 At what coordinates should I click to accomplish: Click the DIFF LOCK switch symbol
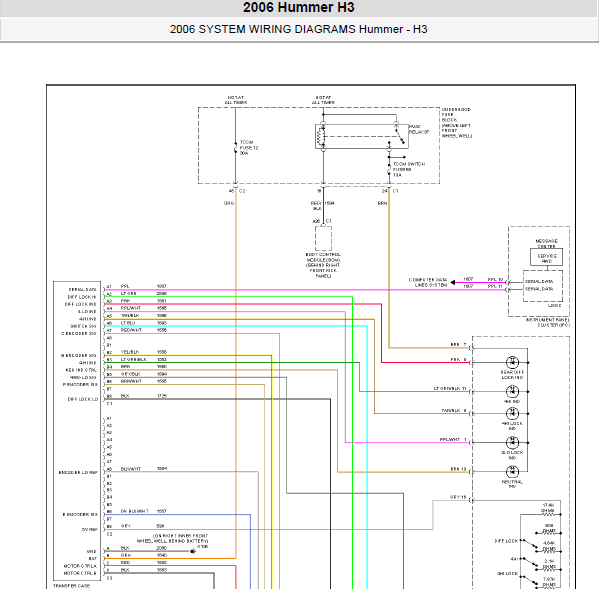(x=530, y=544)
